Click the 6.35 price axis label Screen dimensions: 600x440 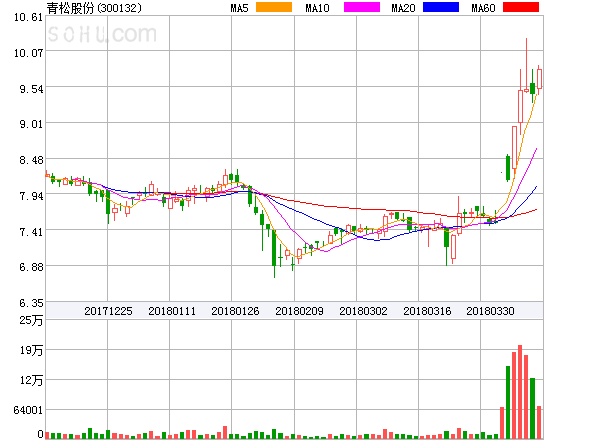(x=31, y=303)
